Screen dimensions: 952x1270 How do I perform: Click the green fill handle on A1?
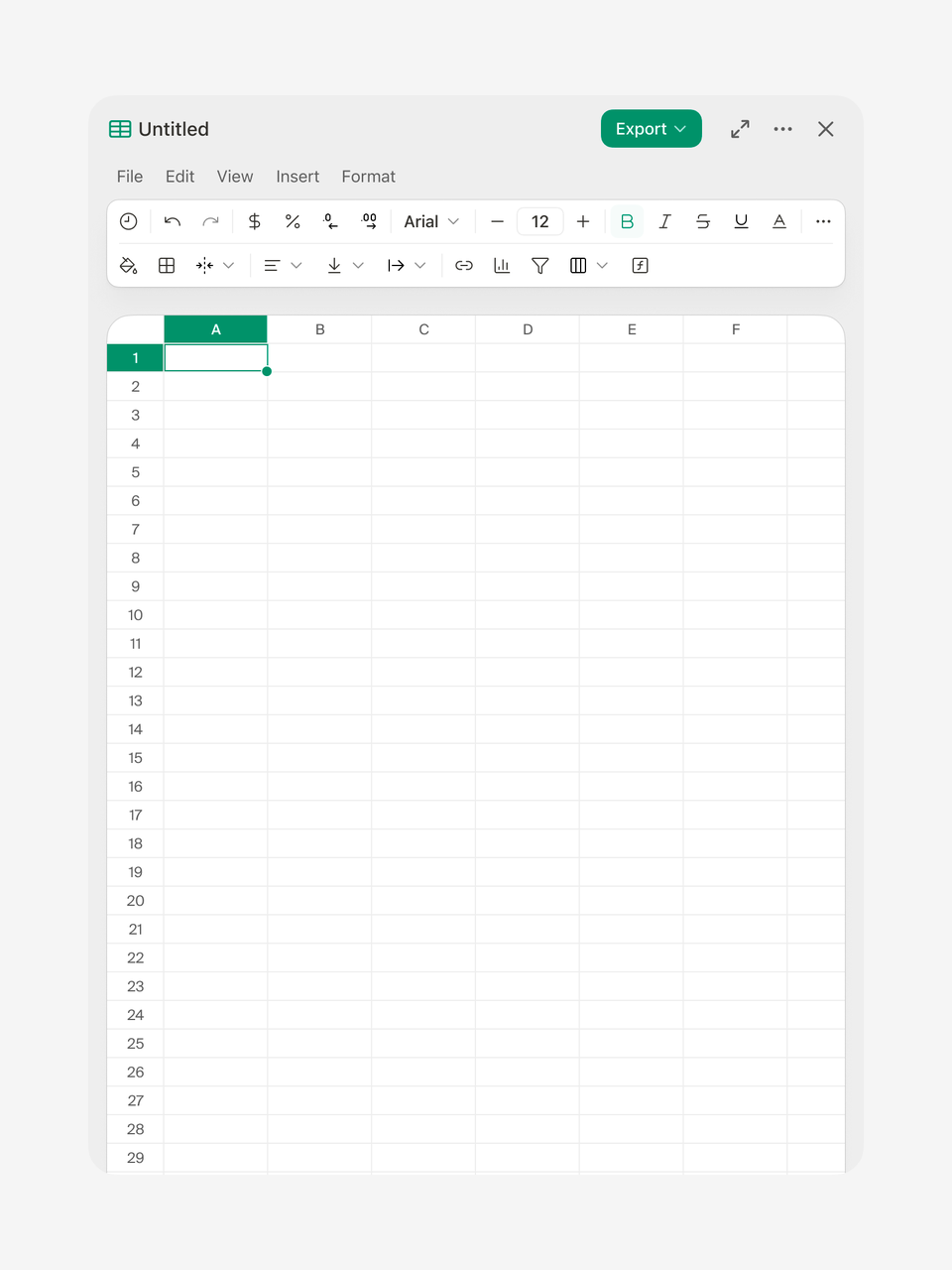pos(267,371)
